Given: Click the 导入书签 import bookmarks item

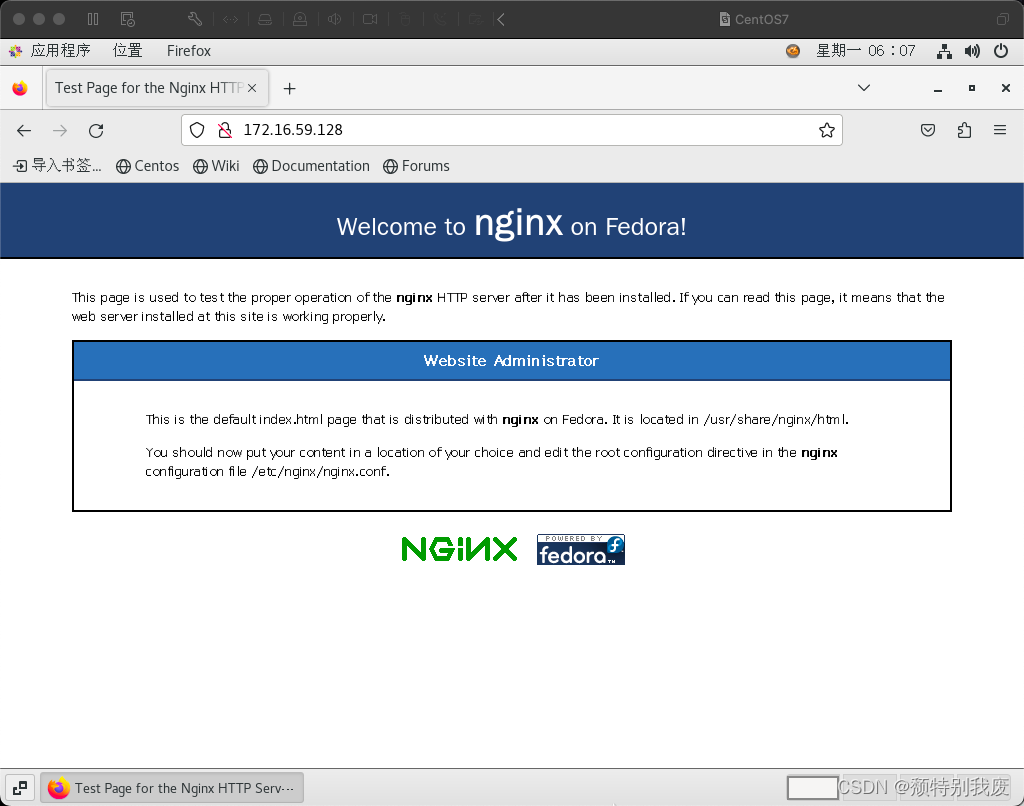Looking at the screenshot, I should (x=57, y=166).
